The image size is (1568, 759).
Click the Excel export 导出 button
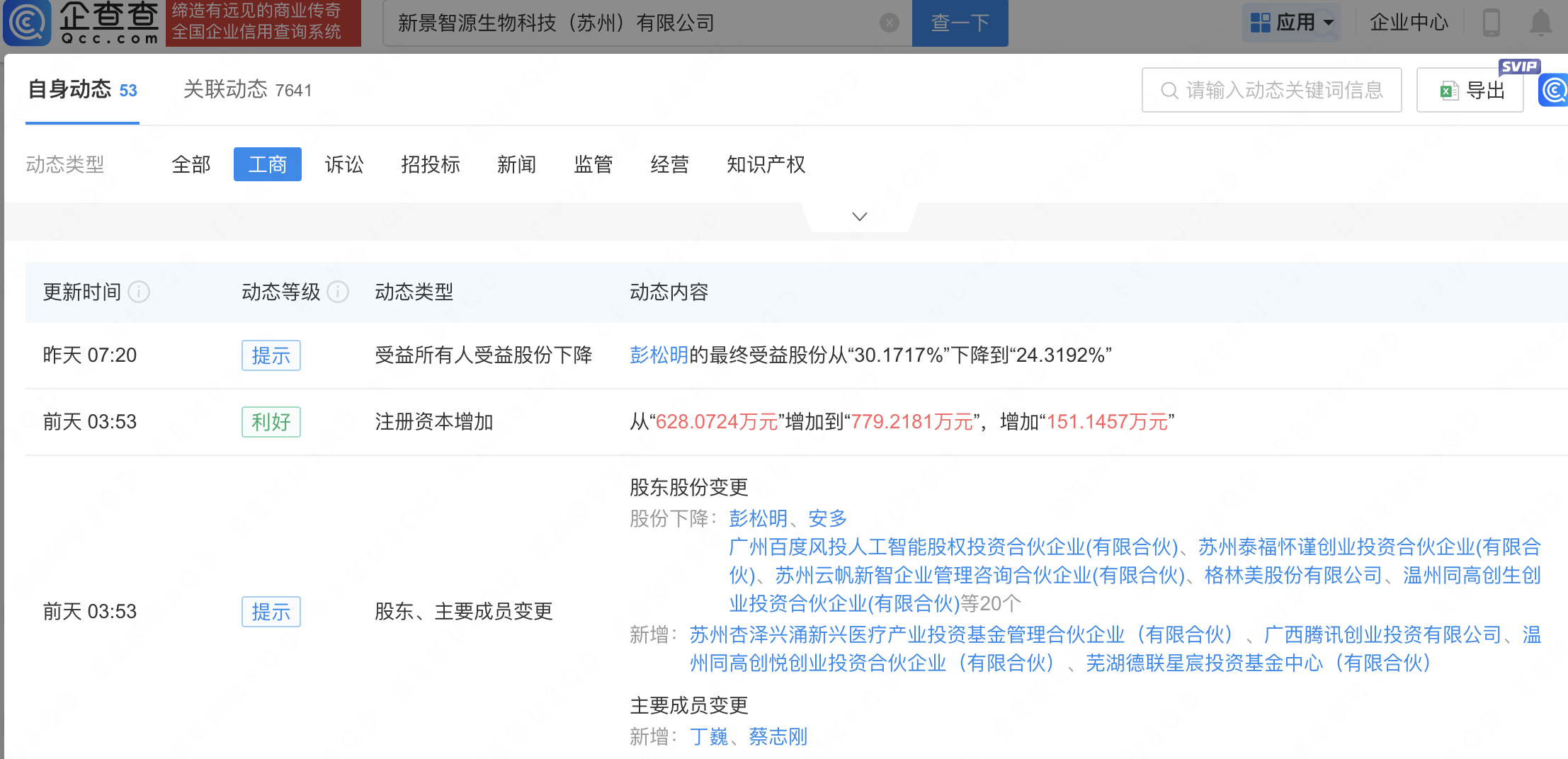pyautogui.click(x=1471, y=91)
